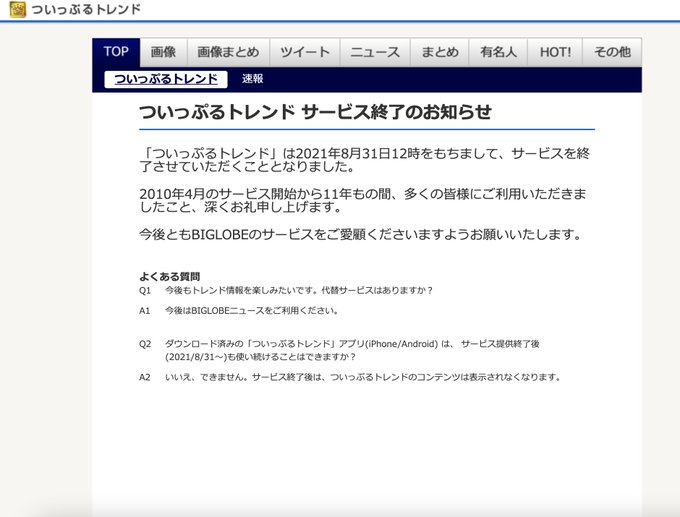Screen dimensions: 680x517
Task: Click the ついっぷるトレンド sub-navigation button
Action: point(166,79)
